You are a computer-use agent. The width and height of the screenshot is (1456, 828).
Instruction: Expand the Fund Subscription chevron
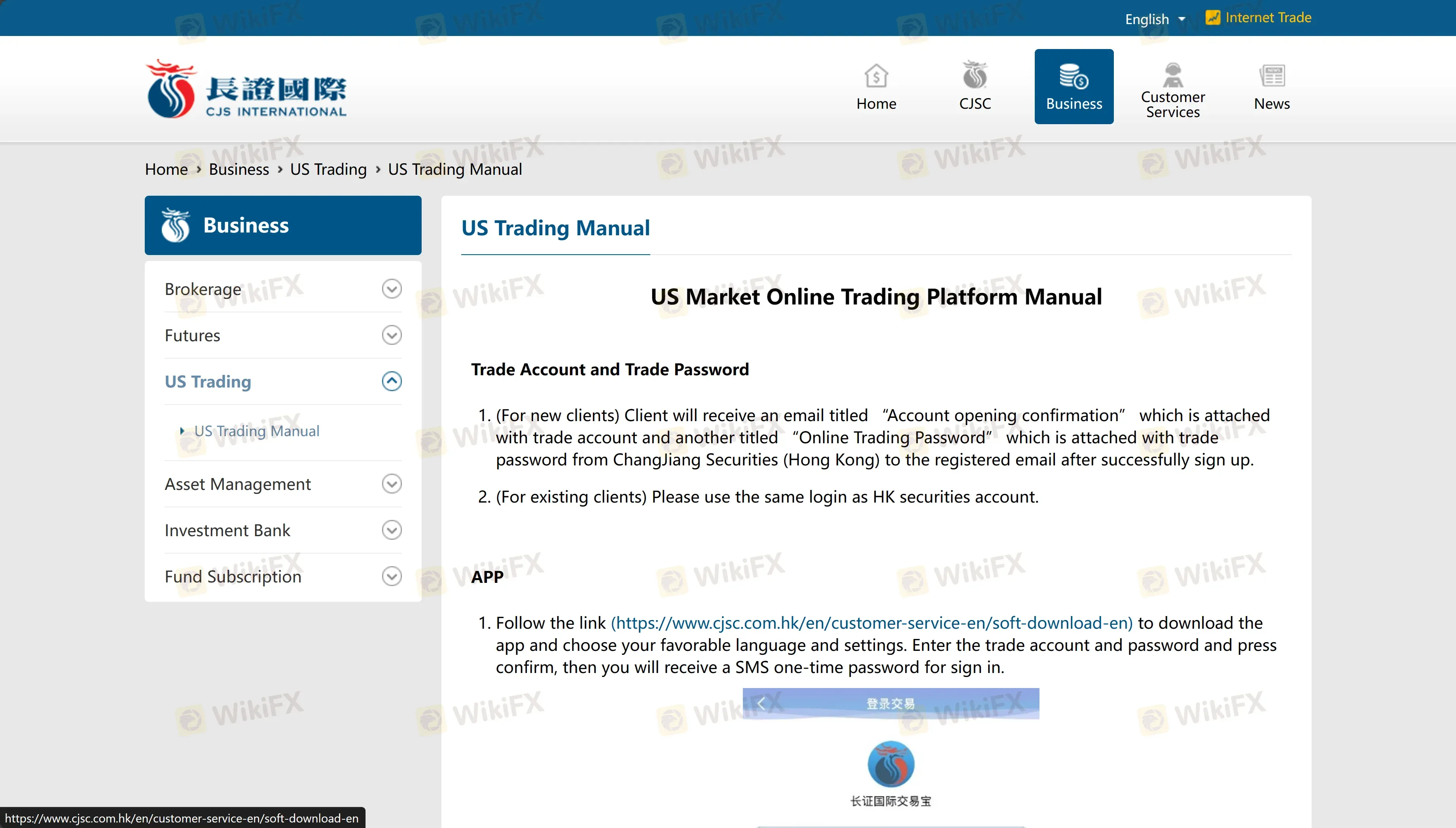click(x=391, y=576)
